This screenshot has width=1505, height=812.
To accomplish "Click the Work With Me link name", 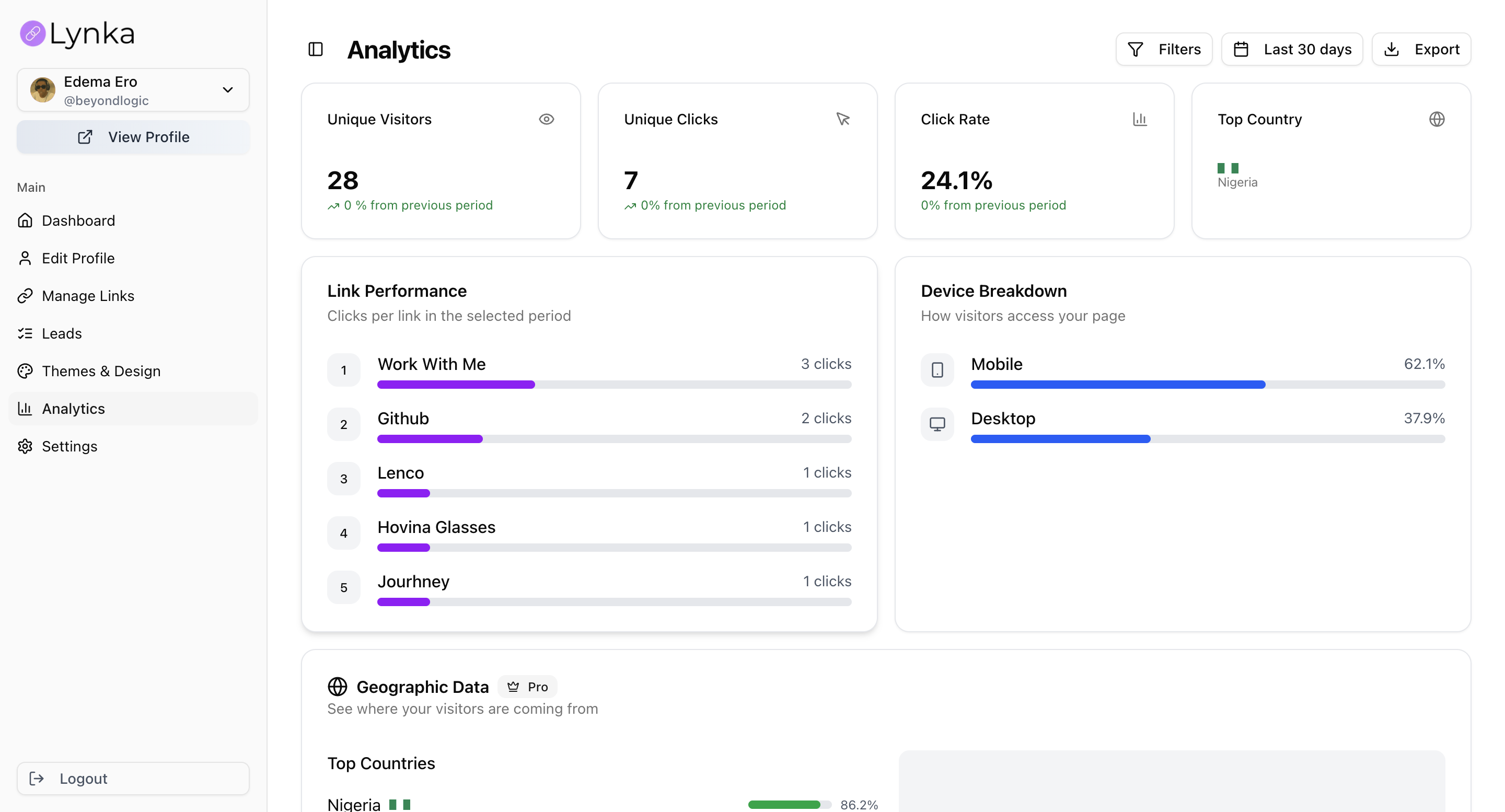I will [x=431, y=364].
